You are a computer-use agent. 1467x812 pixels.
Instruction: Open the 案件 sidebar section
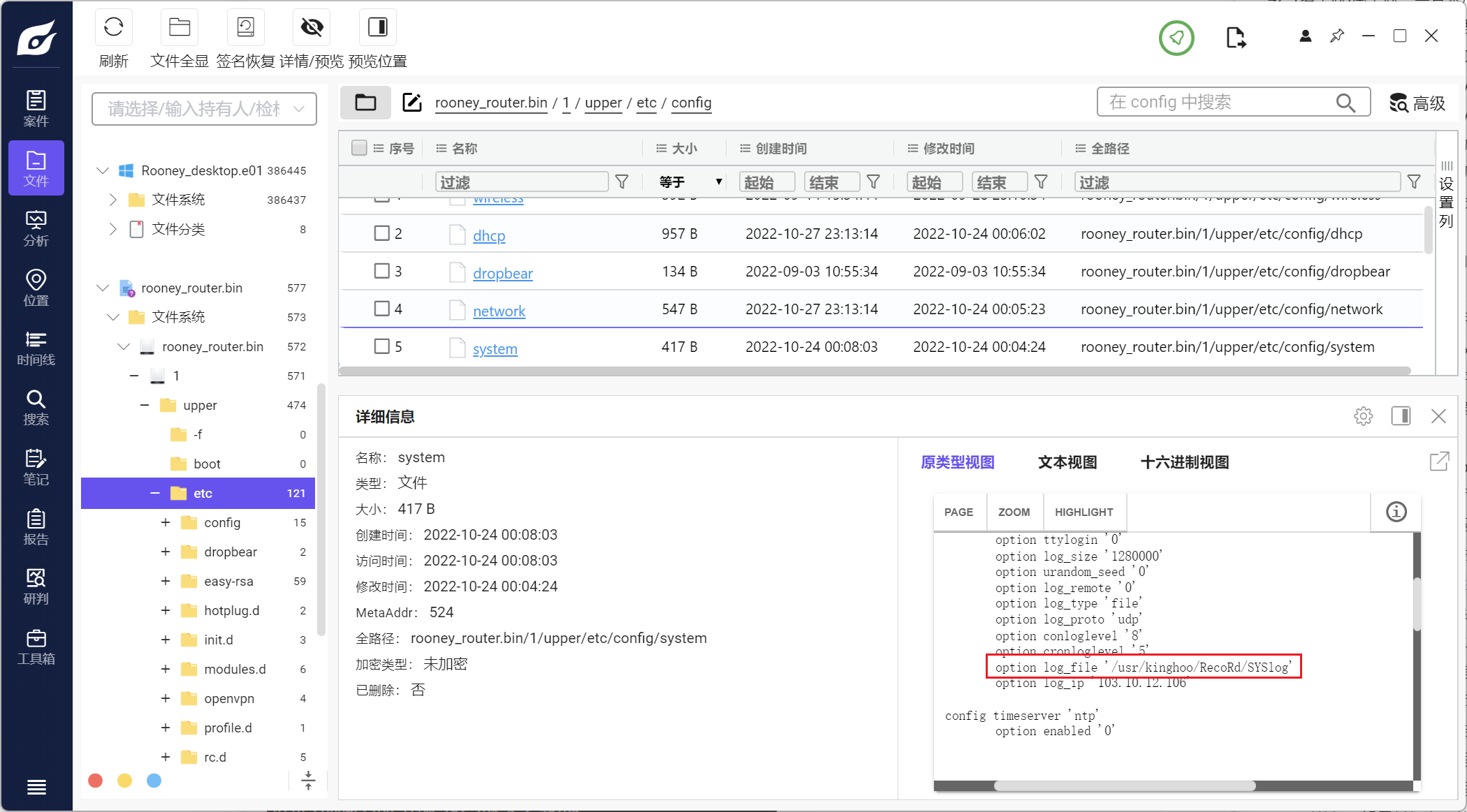[x=36, y=108]
